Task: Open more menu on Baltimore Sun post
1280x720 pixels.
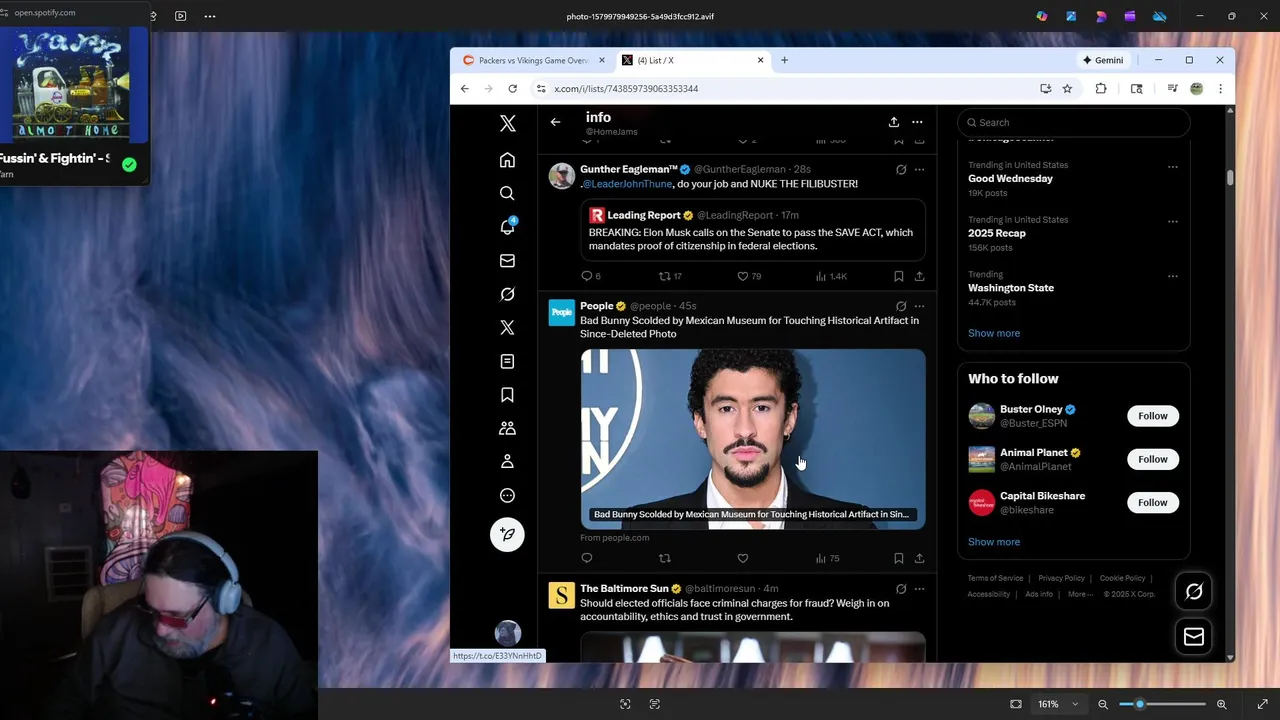Action: click(x=919, y=589)
